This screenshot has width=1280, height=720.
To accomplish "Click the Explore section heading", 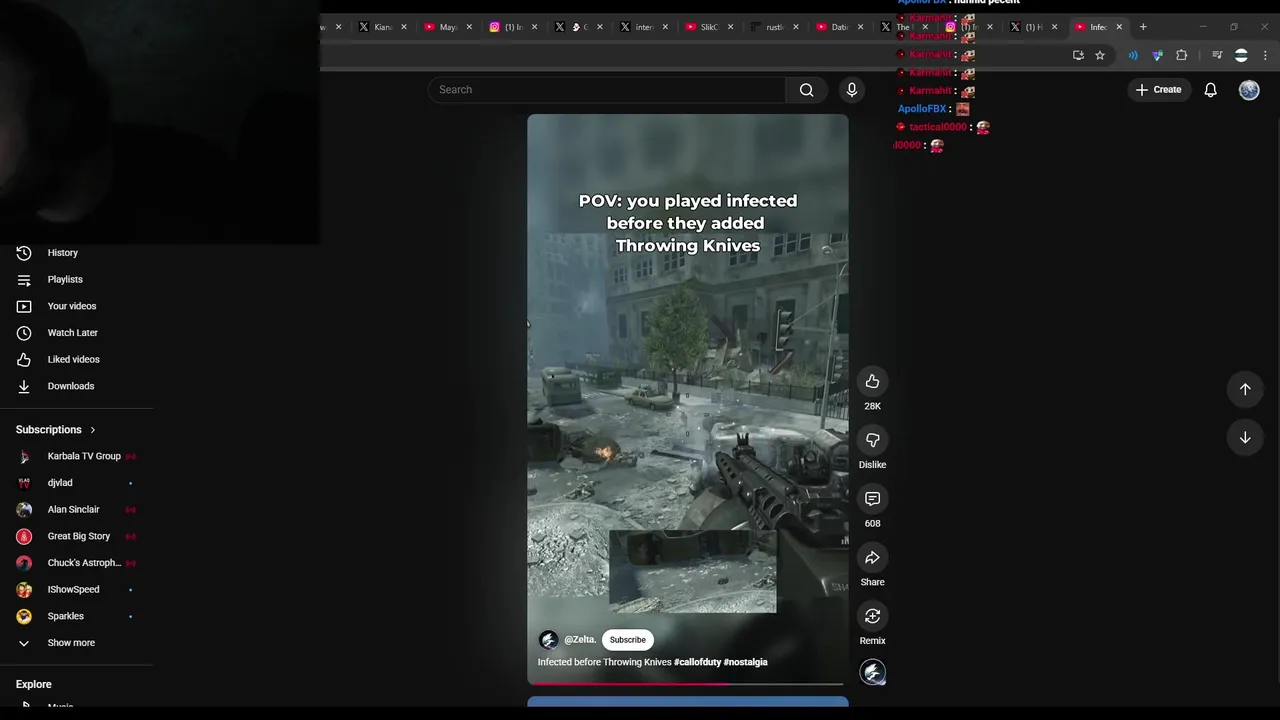I will pyautogui.click(x=33, y=685).
